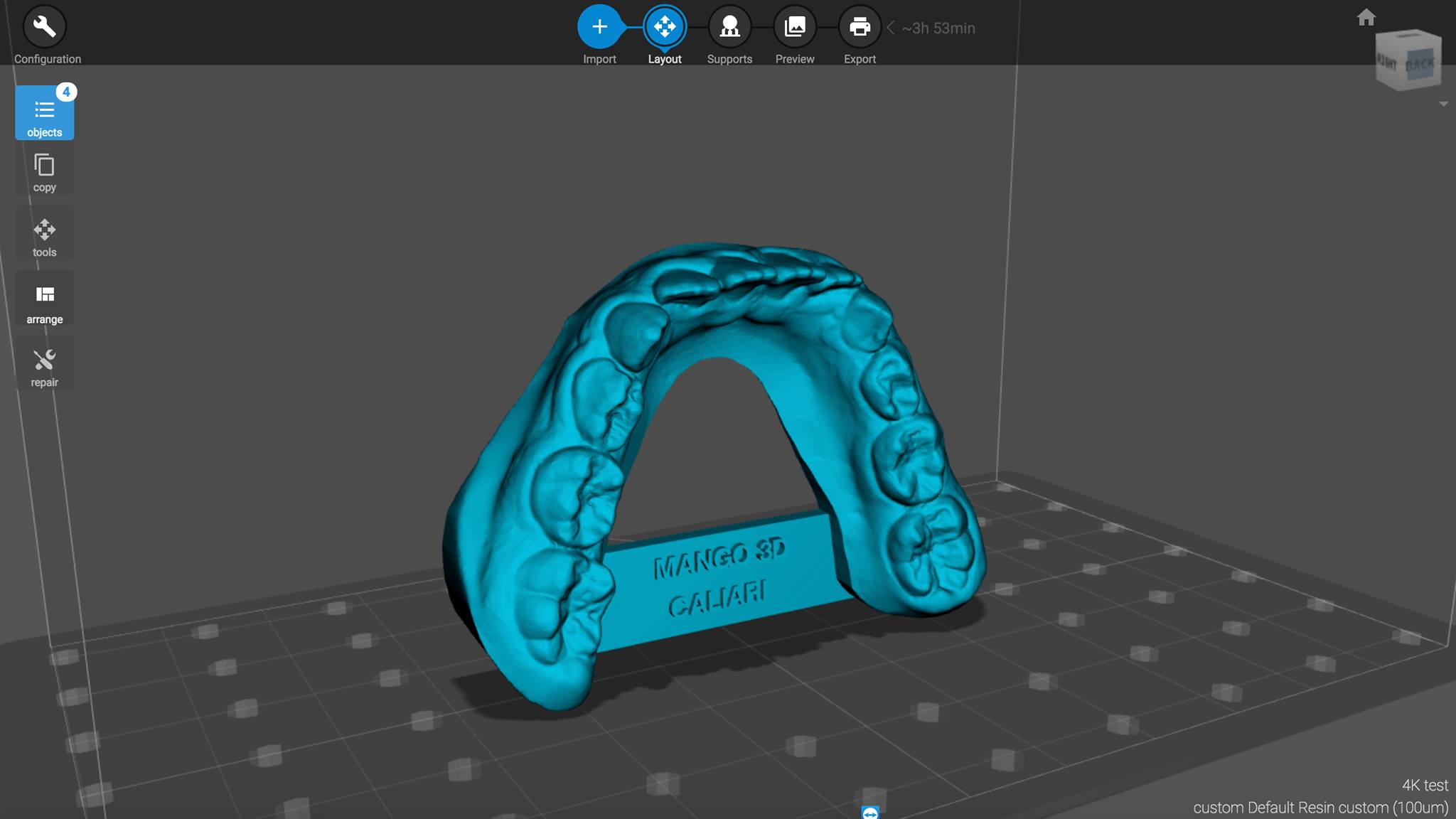
Task: Open the tools move panel
Action: point(45,237)
